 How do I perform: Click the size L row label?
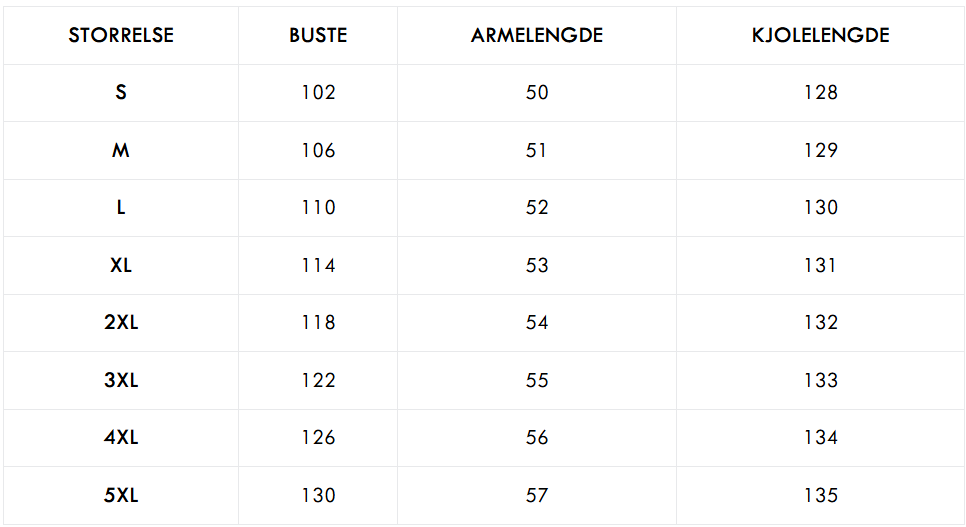[x=121, y=207]
